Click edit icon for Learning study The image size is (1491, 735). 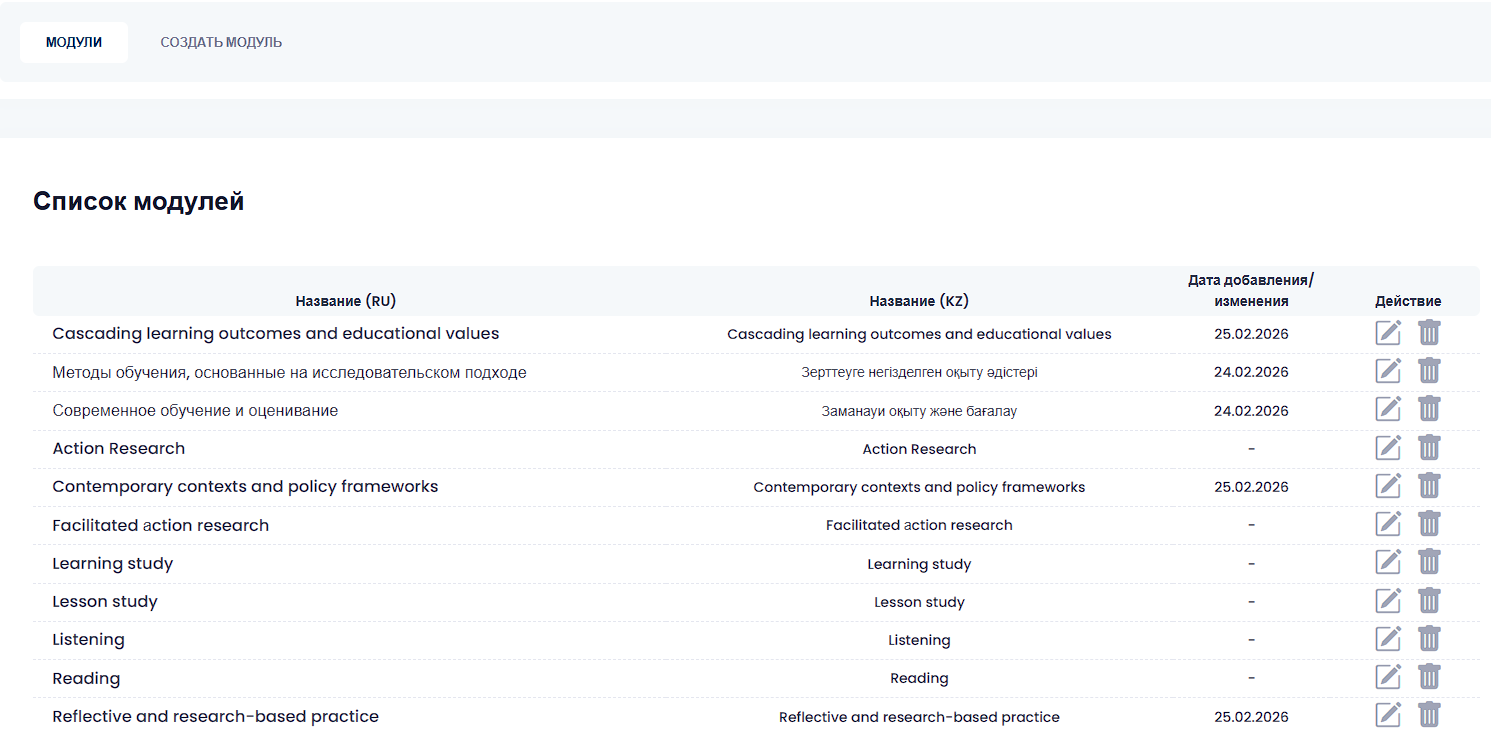[x=1388, y=563]
